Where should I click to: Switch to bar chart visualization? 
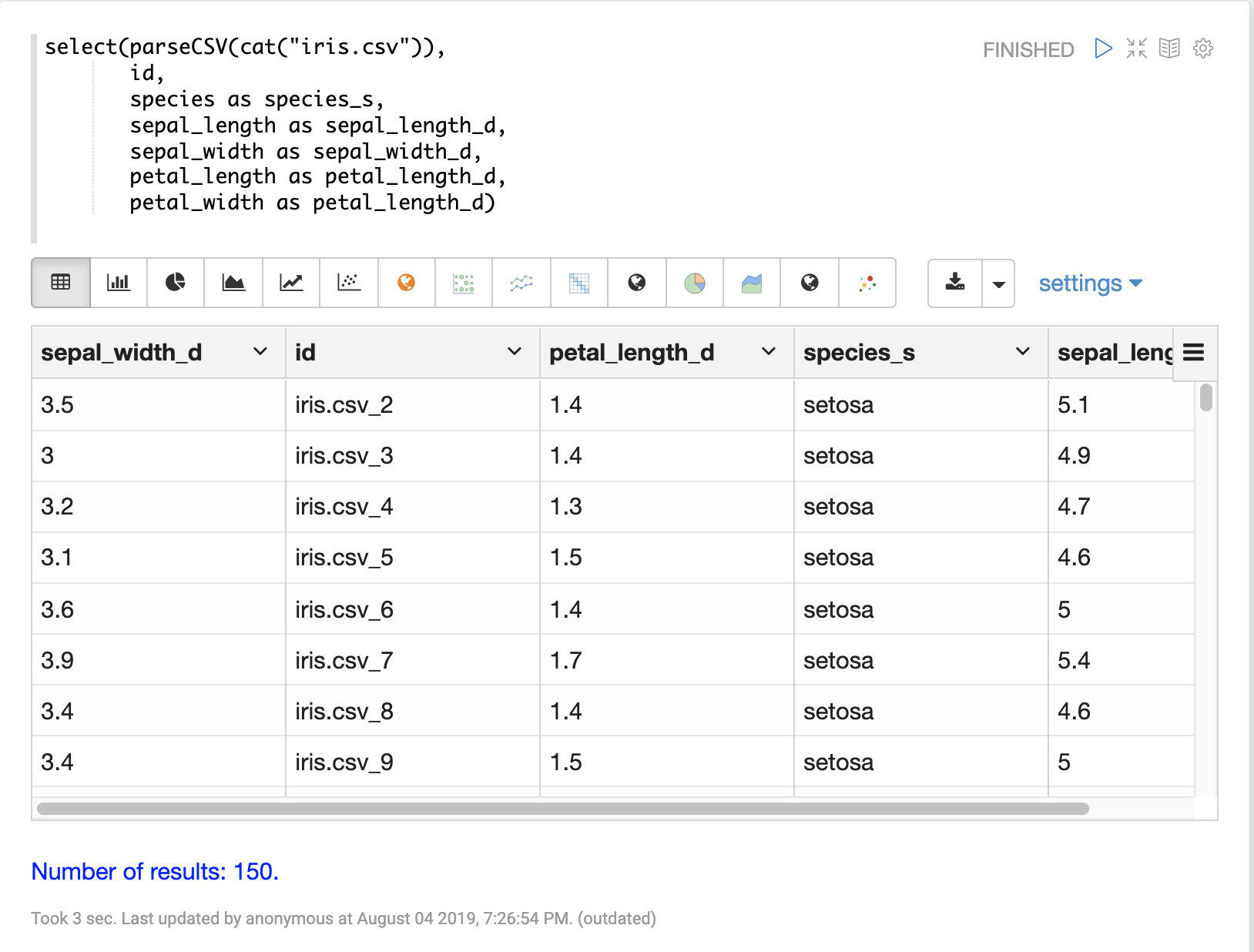118,283
